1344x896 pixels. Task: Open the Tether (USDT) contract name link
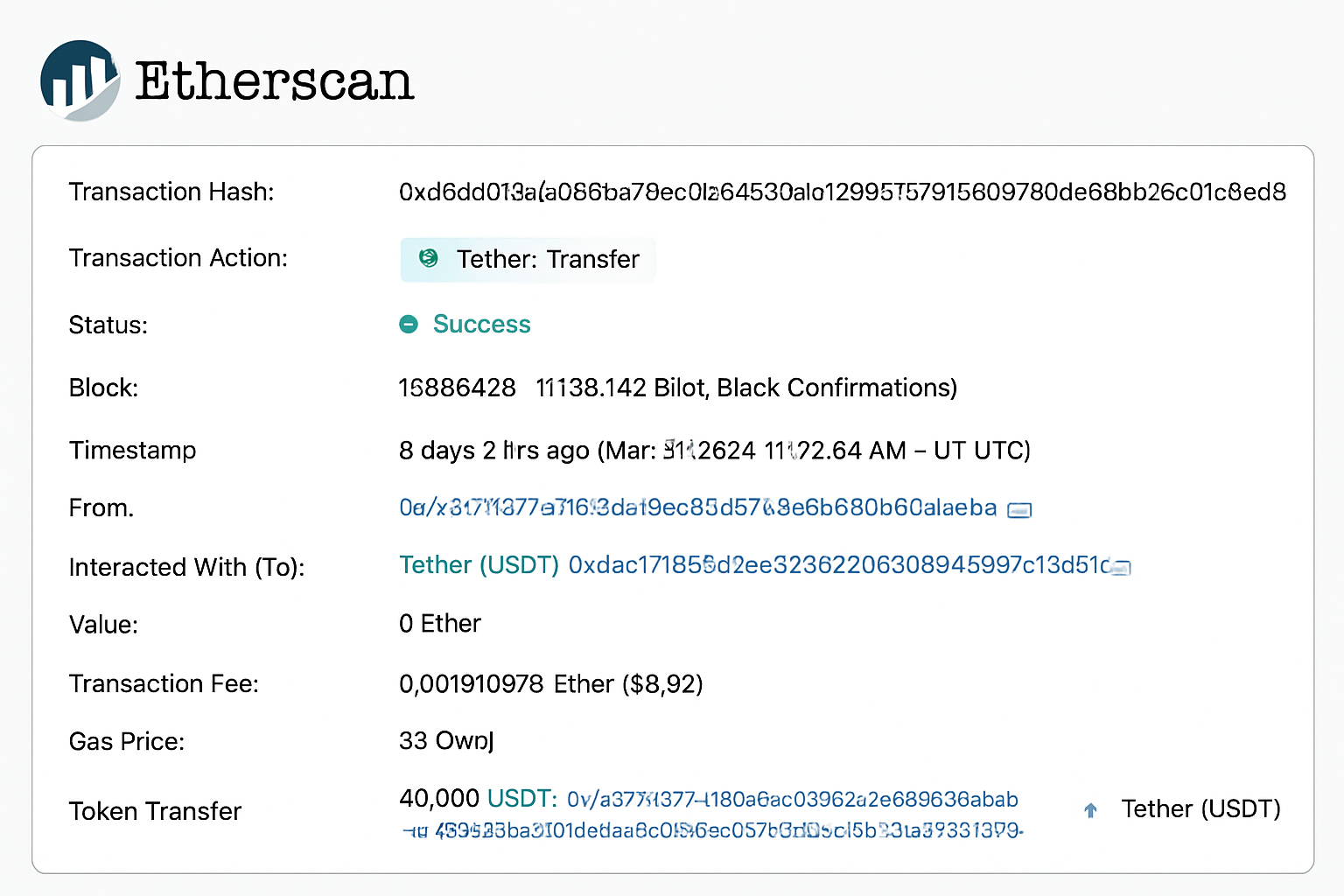click(479, 565)
